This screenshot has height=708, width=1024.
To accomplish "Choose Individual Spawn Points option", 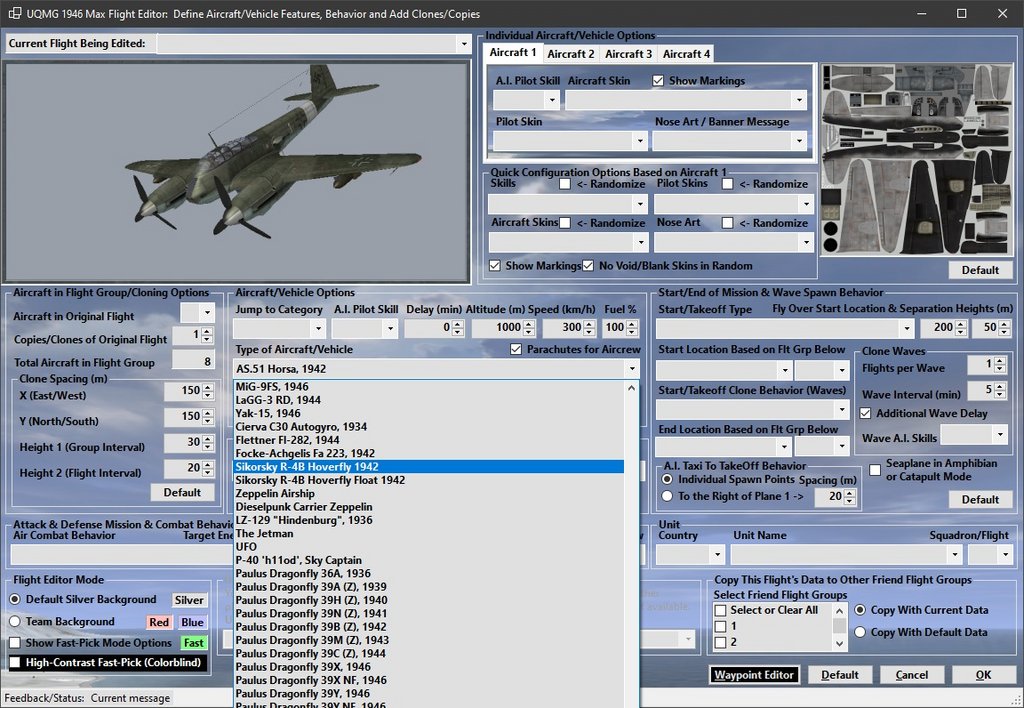I will point(667,479).
